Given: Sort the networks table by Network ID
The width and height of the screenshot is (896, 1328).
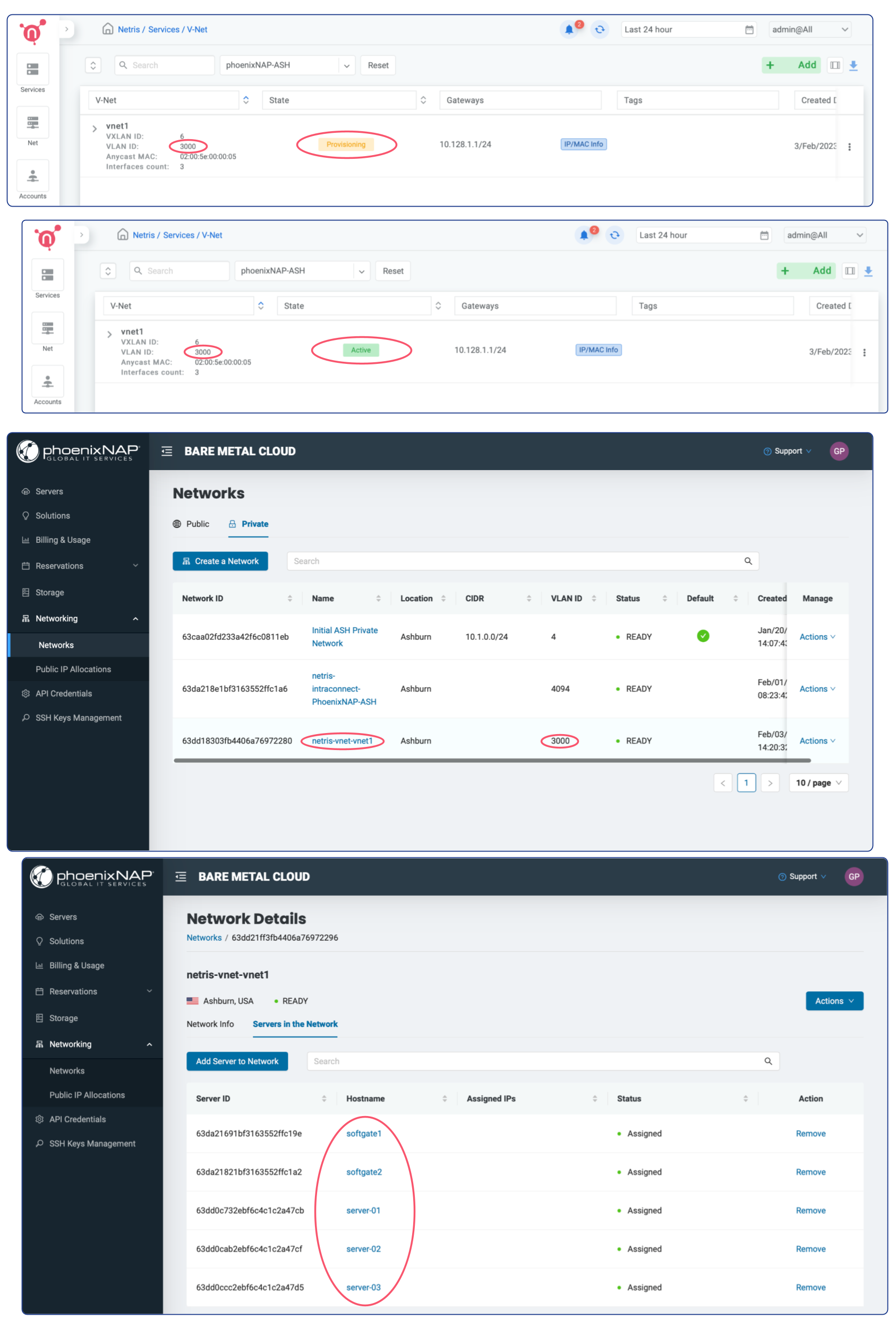Looking at the screenshot, I should pos(289,598).
